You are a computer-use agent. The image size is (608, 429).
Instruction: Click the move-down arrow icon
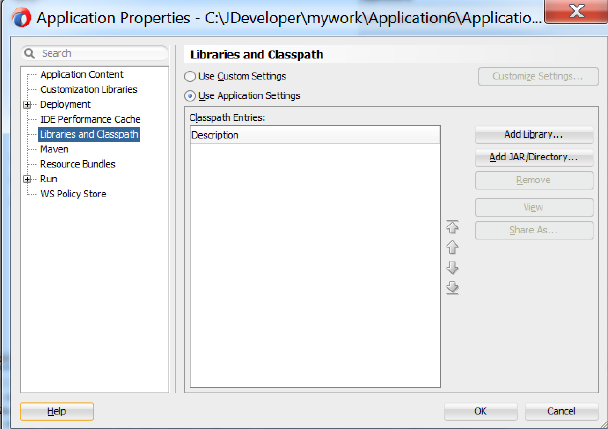(452, 267)
